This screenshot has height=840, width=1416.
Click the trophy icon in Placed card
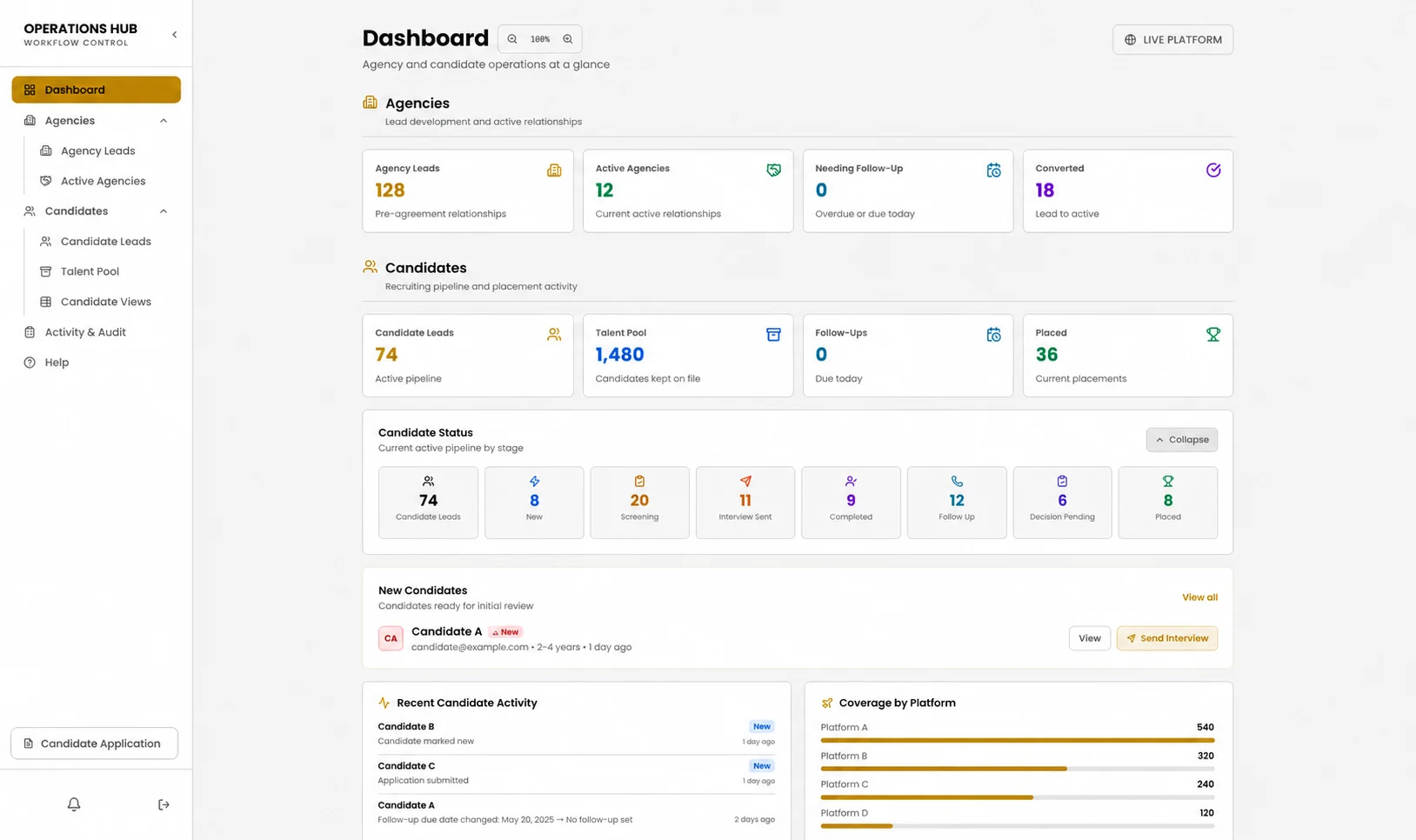coord(1213,335)
